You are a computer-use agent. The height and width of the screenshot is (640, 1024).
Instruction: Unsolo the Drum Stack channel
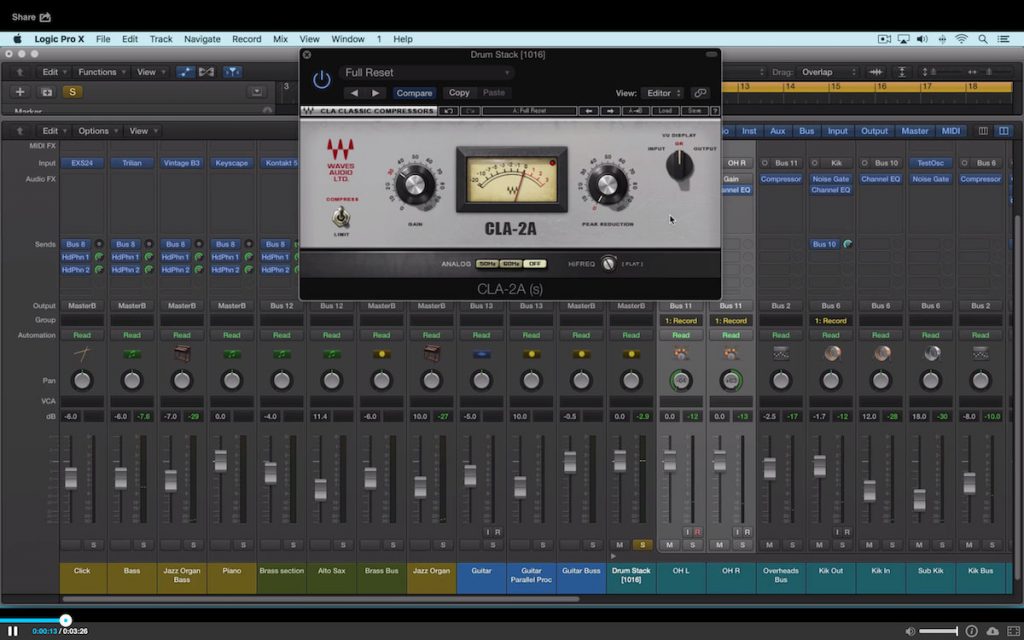(x=643, y=545)
